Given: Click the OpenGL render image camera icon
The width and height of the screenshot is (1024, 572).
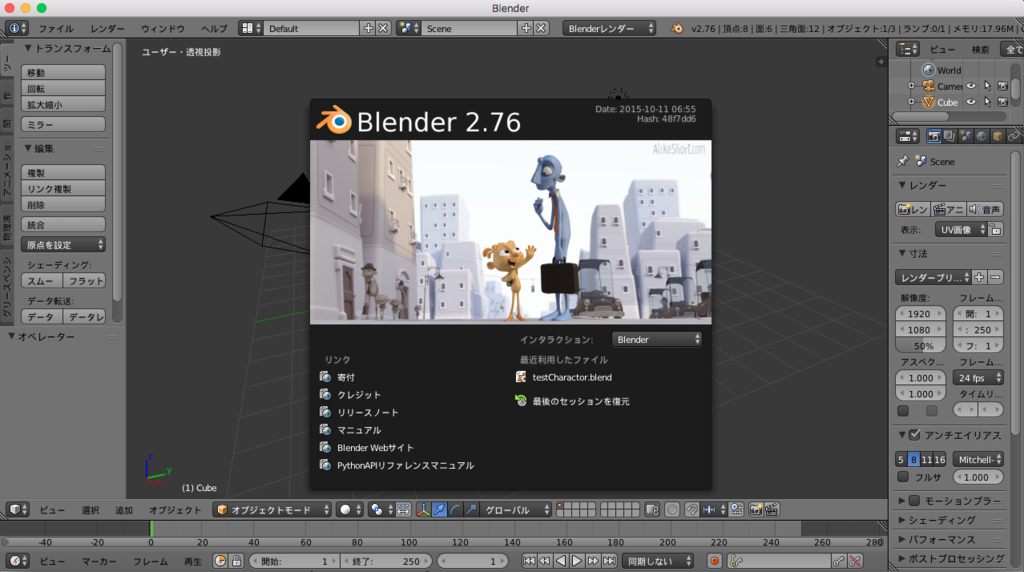Looking at the screenshot, I should click(756, 510).
